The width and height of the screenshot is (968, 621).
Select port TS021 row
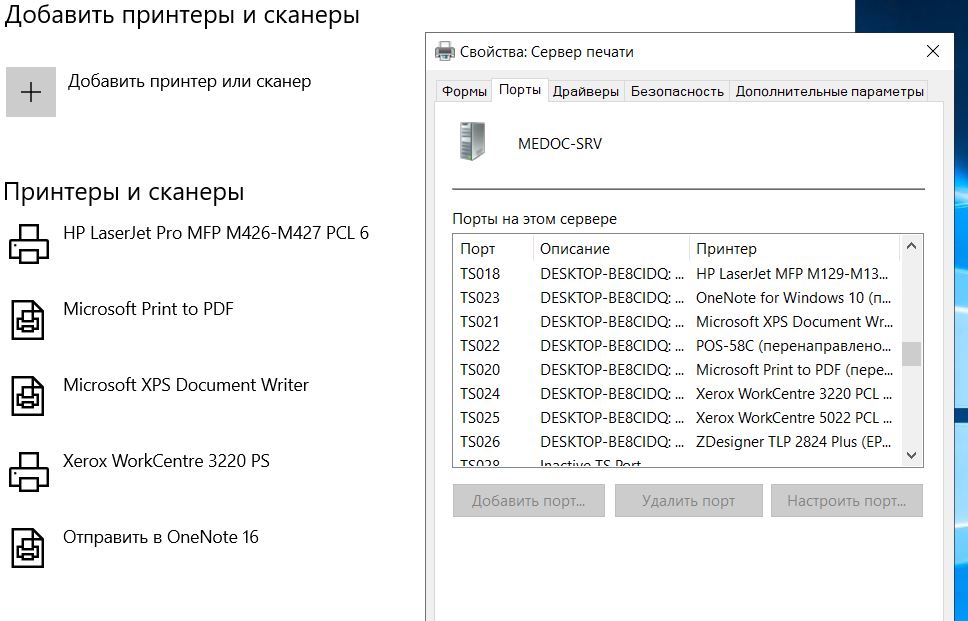point(677,322)
